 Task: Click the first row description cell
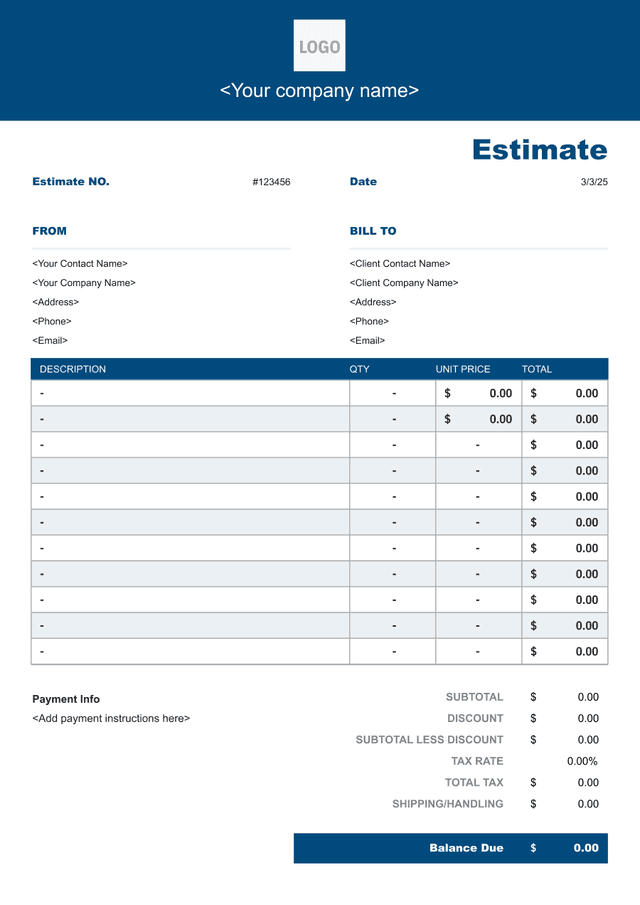tap(190, 393)
